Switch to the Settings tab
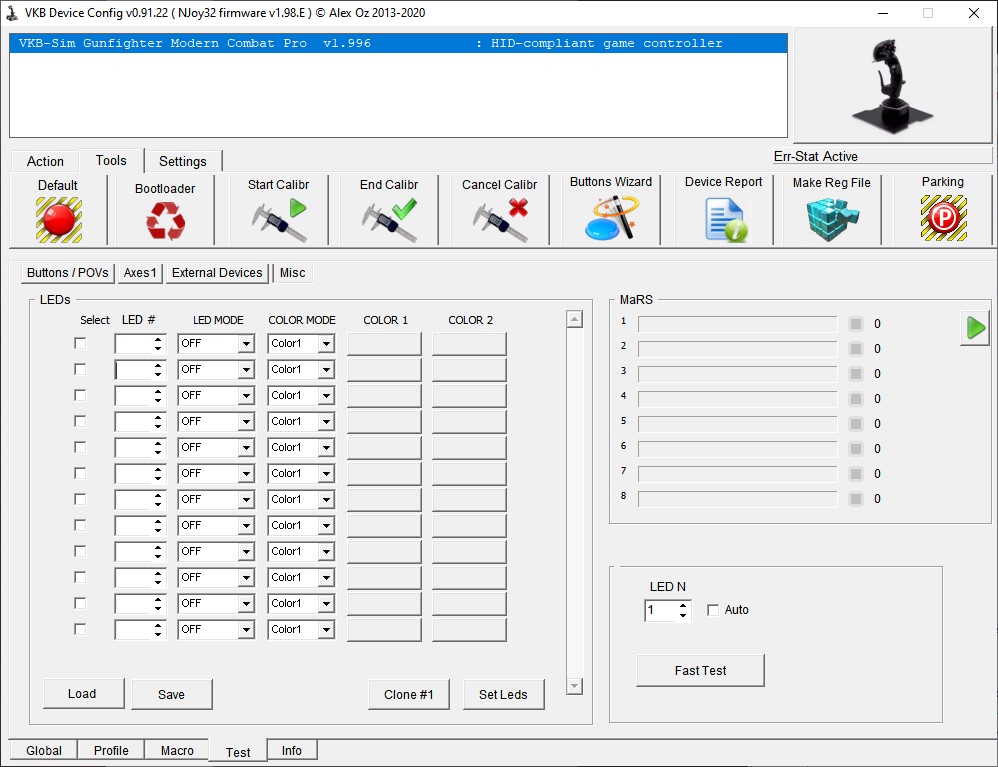This screenshot has height=767, width=998. click(183, 162)
